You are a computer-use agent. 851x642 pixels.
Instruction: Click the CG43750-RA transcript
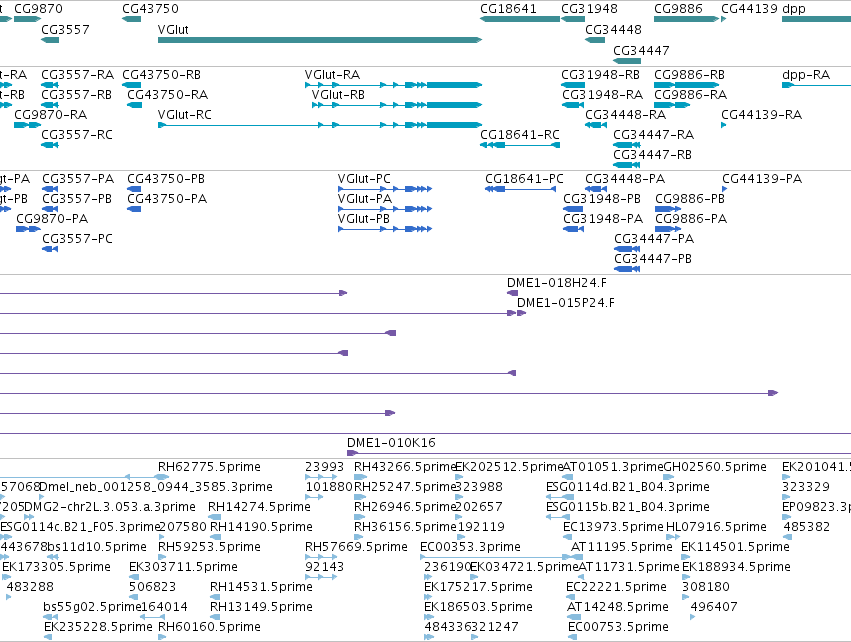135,105
